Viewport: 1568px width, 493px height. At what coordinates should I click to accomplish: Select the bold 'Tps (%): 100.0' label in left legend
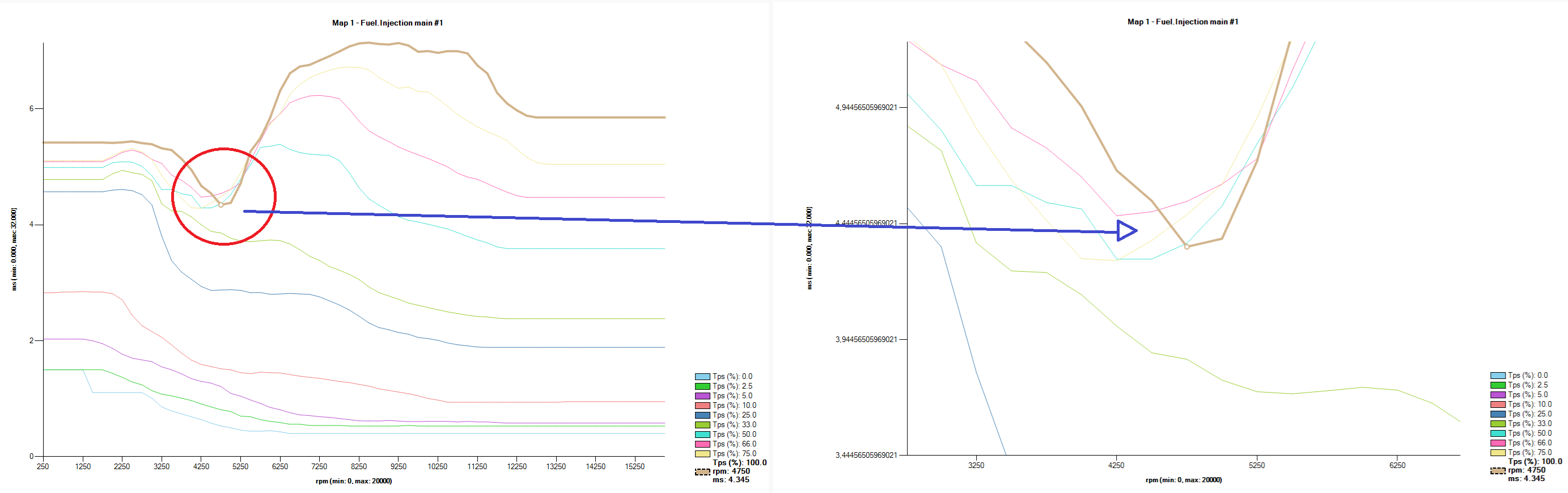(740, 463)
